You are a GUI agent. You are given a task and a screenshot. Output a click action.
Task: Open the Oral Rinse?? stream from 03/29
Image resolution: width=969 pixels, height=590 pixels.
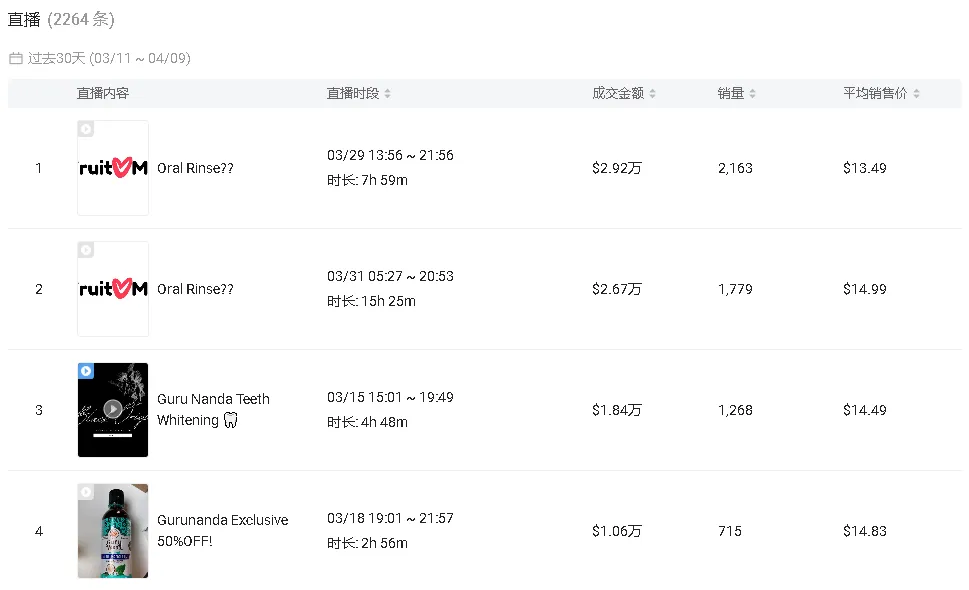click(195, 168)
